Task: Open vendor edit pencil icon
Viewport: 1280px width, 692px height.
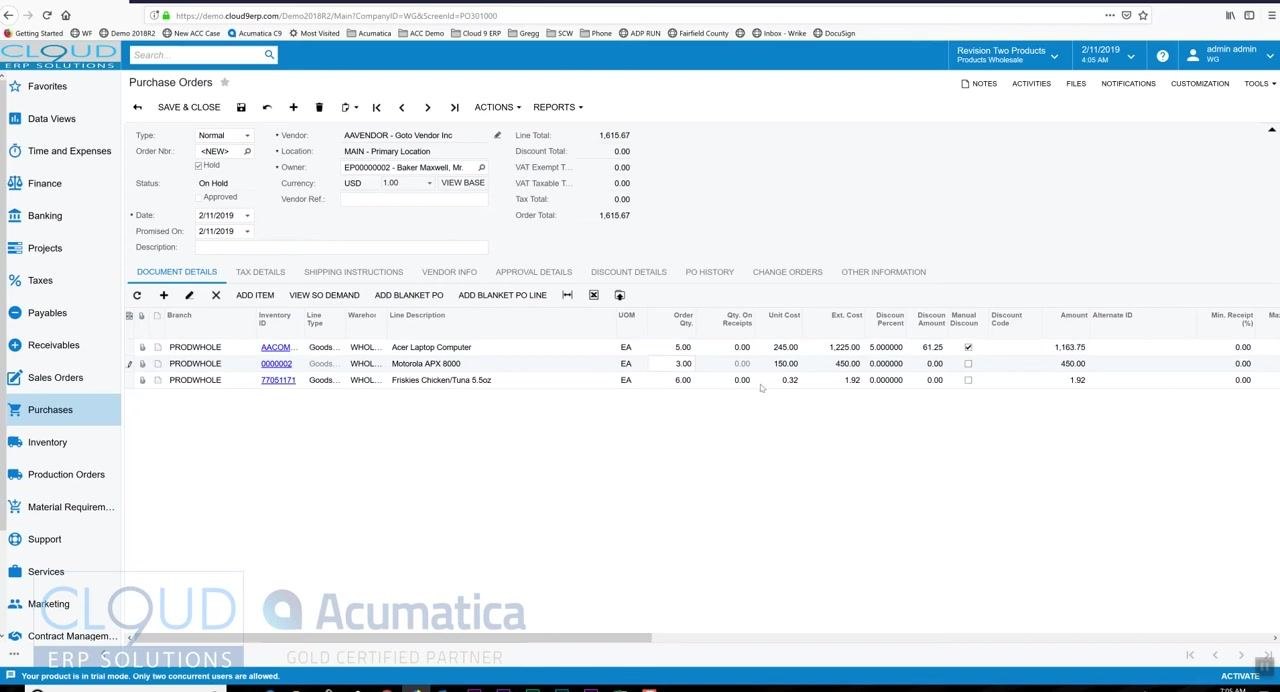Action: point(497,135)
